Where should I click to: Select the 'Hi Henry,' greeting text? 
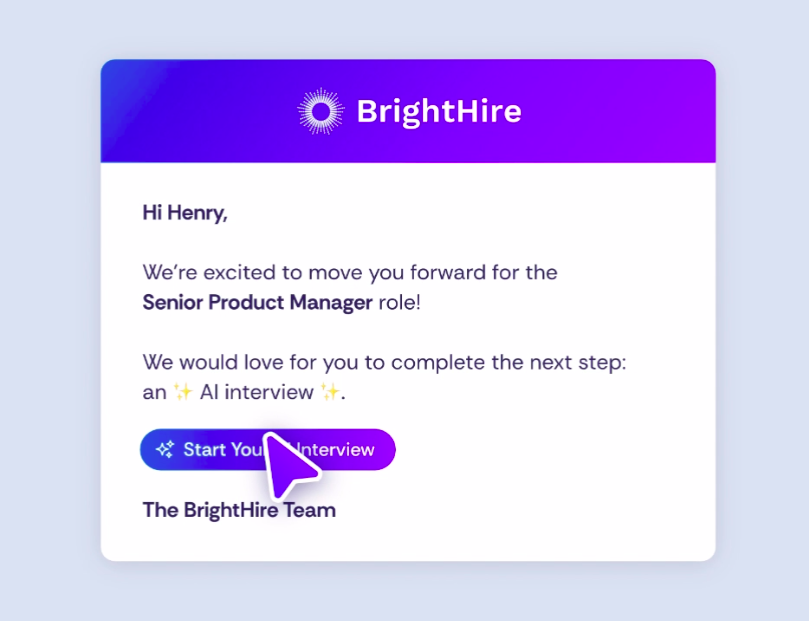185,213
